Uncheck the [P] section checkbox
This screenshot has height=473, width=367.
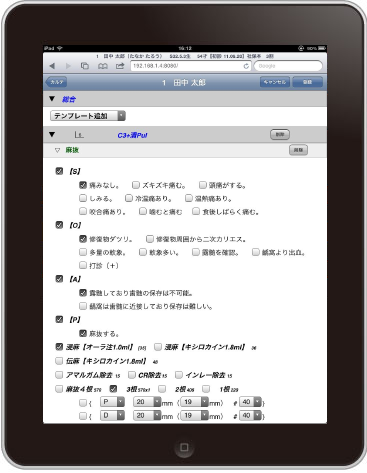click(x=59, y=319)
